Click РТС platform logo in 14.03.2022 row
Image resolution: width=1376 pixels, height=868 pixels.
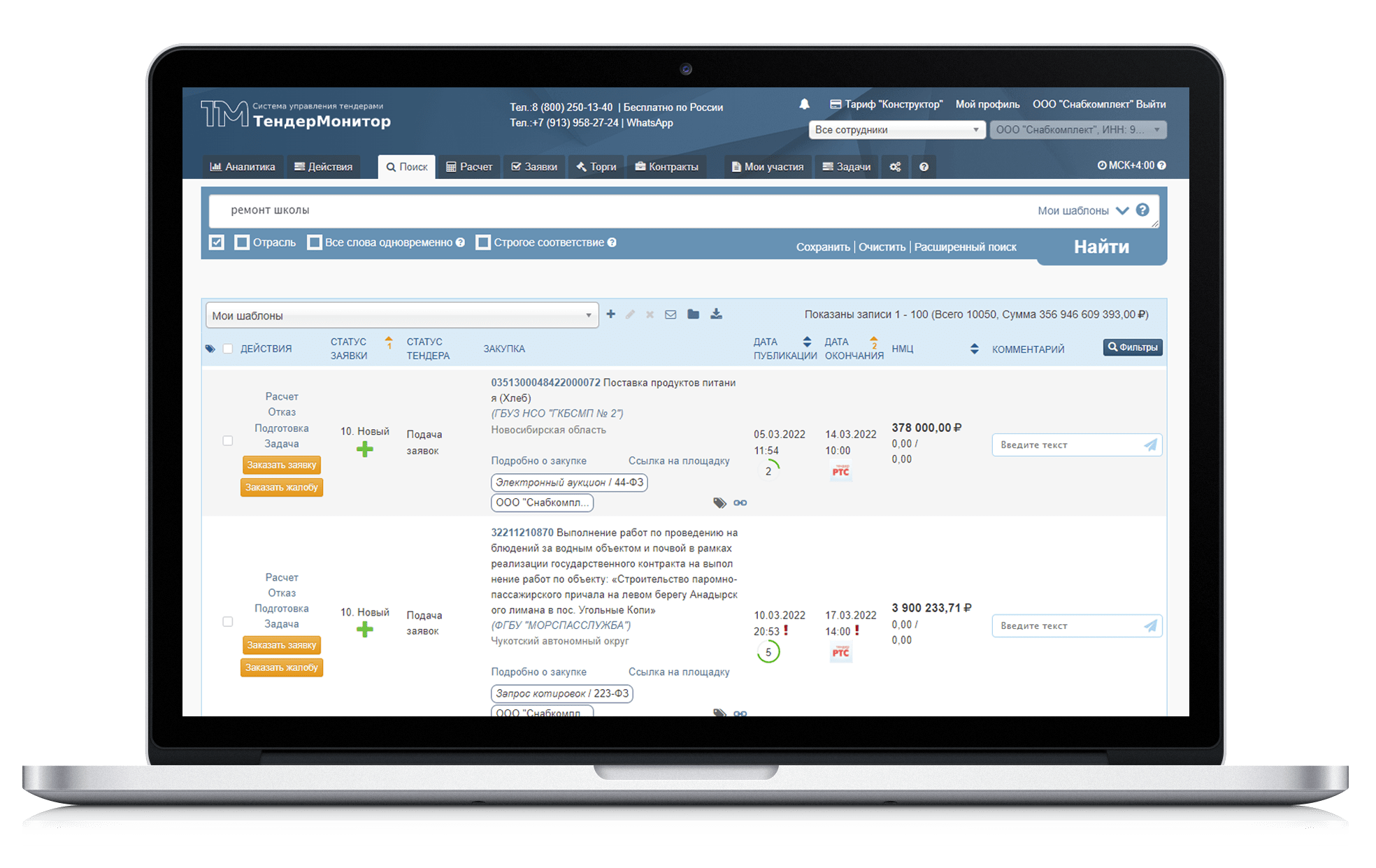(x=840, y=472)
